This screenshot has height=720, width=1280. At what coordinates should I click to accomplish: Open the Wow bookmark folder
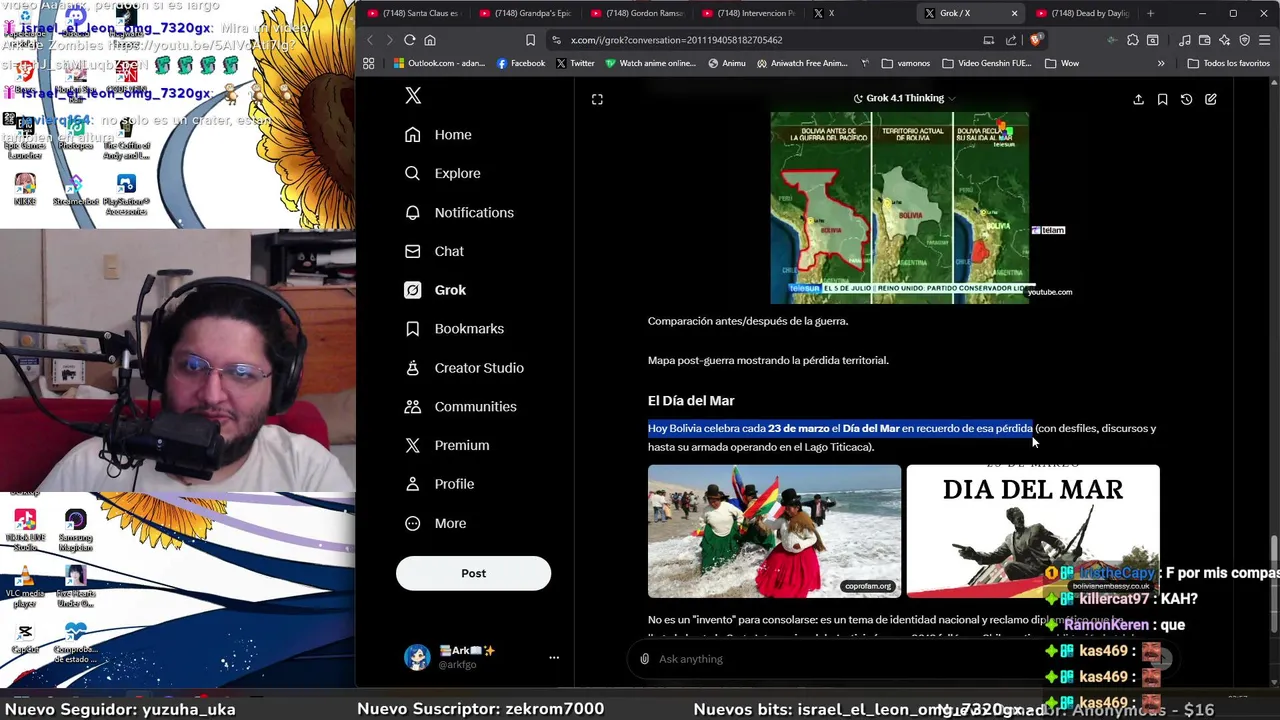tap(1062, 63)
